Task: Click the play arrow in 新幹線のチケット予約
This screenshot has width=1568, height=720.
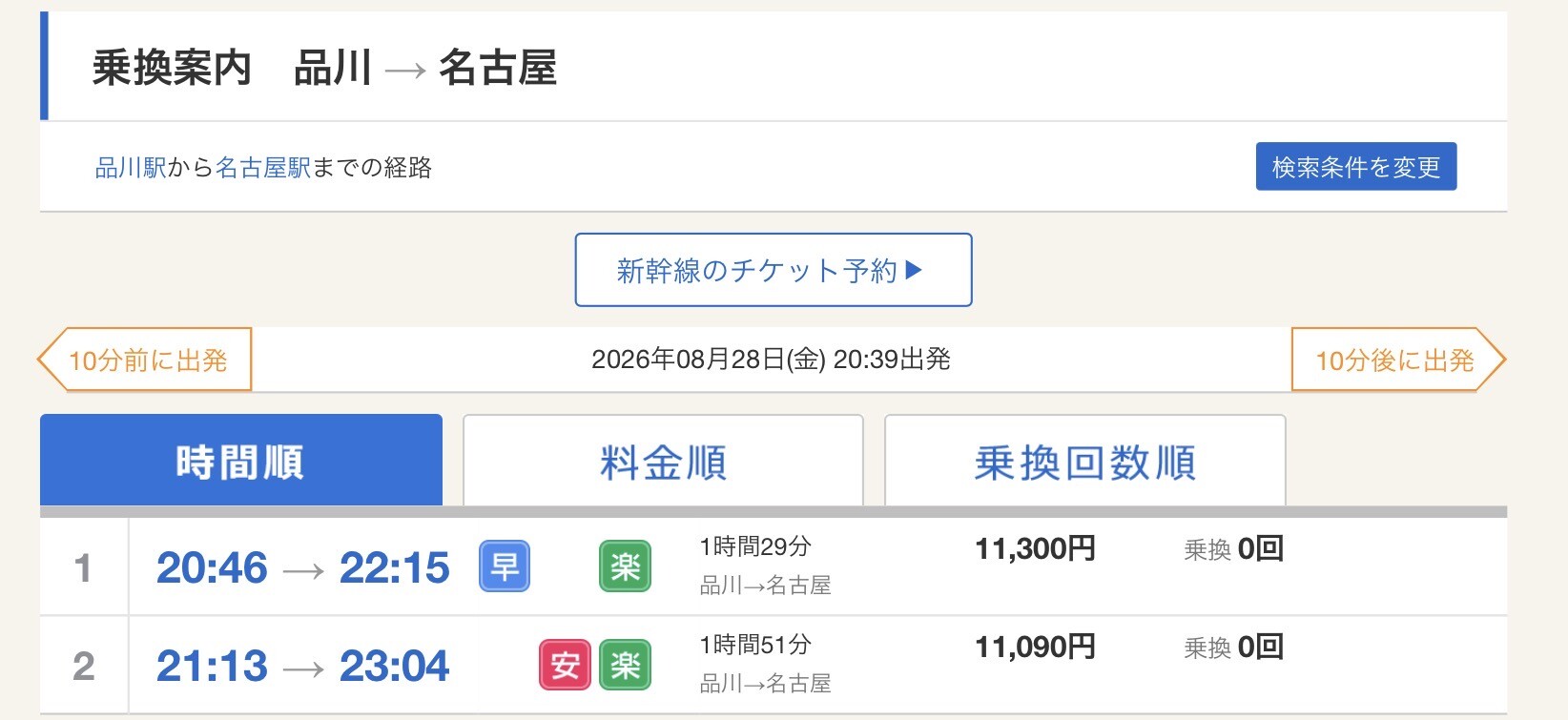Action: (914, 270)
